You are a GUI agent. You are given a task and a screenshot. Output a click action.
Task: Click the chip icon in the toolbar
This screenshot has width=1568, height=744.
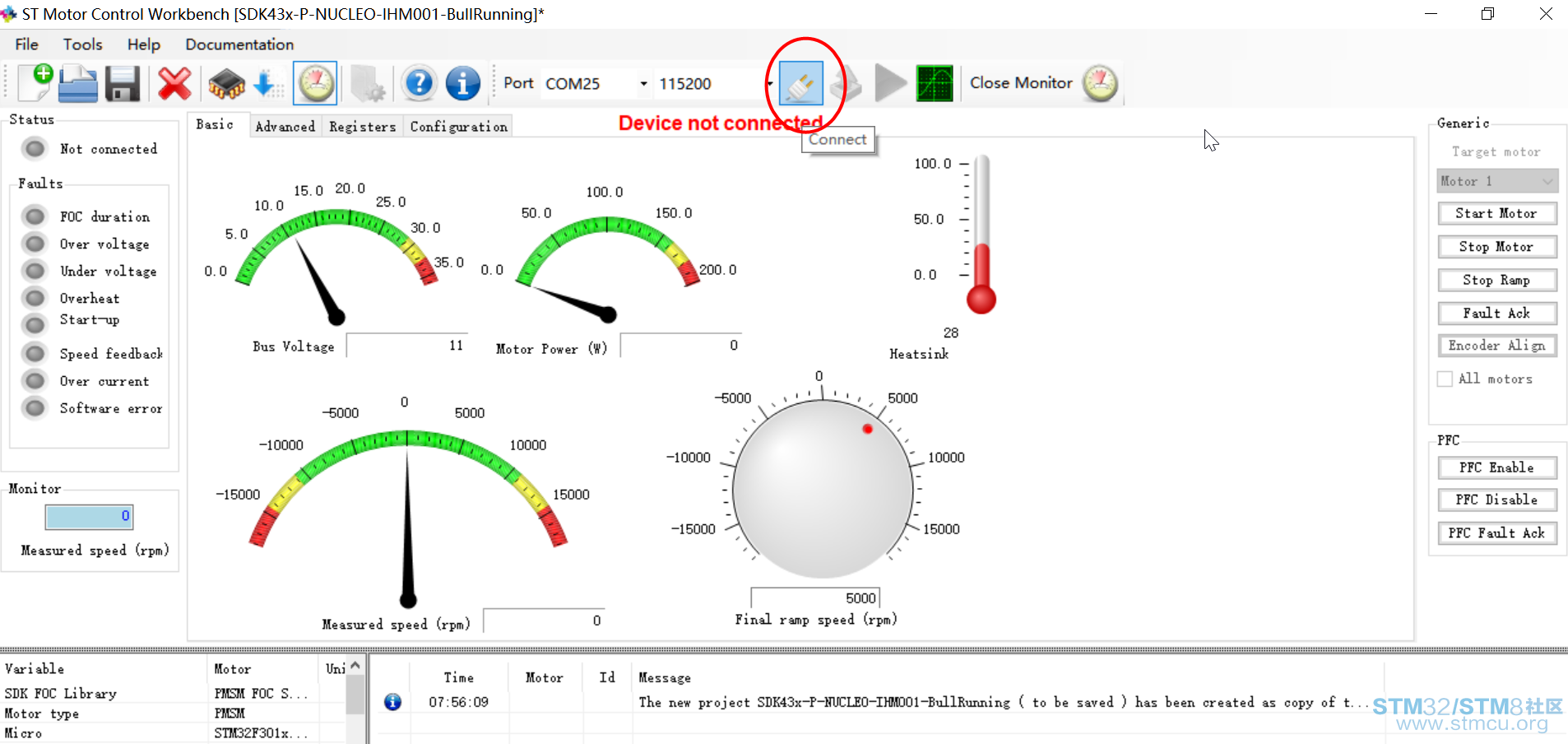pos(226,84)
